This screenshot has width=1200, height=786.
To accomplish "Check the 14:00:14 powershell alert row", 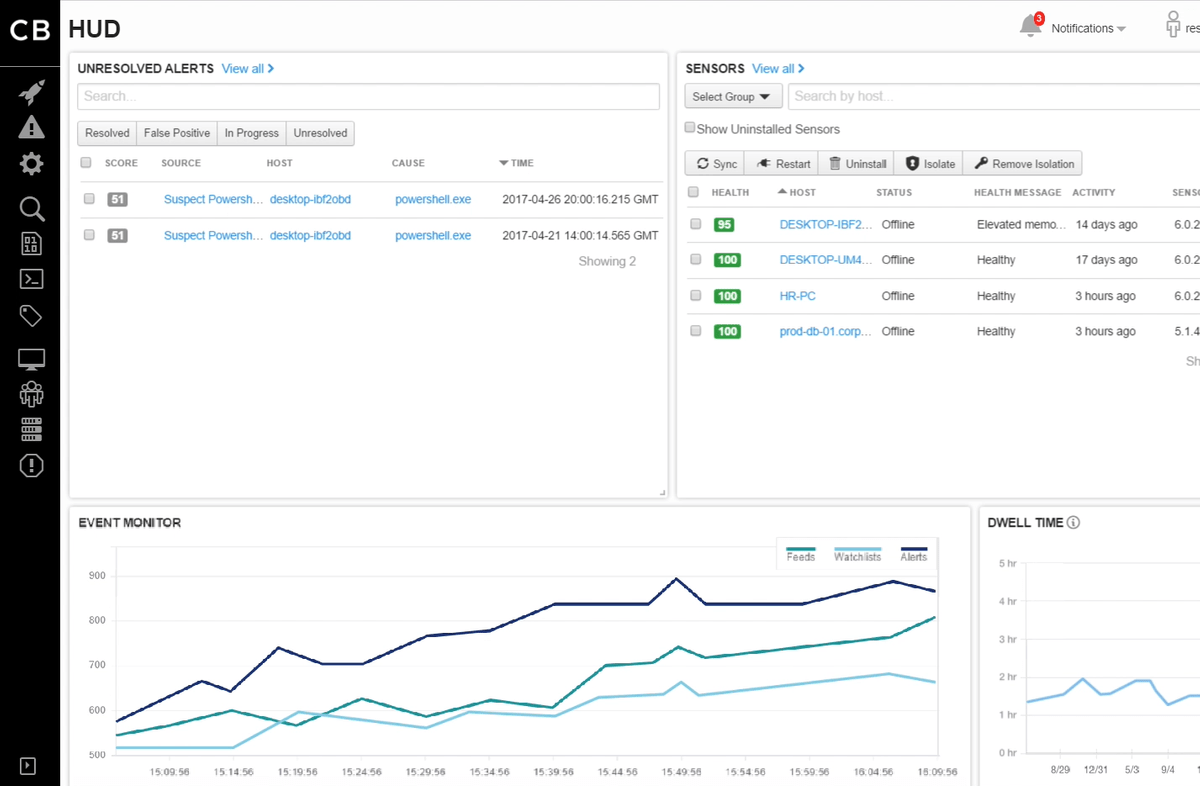I will click(x=89, y=235).
